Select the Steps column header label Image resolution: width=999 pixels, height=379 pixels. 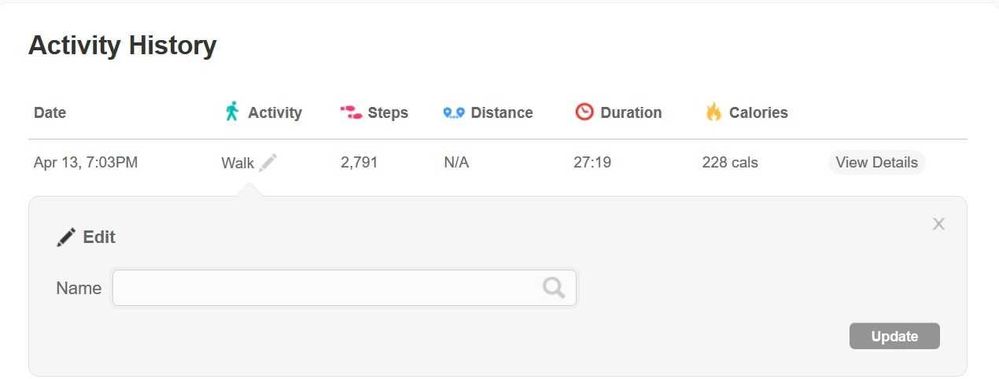[388, 113]
